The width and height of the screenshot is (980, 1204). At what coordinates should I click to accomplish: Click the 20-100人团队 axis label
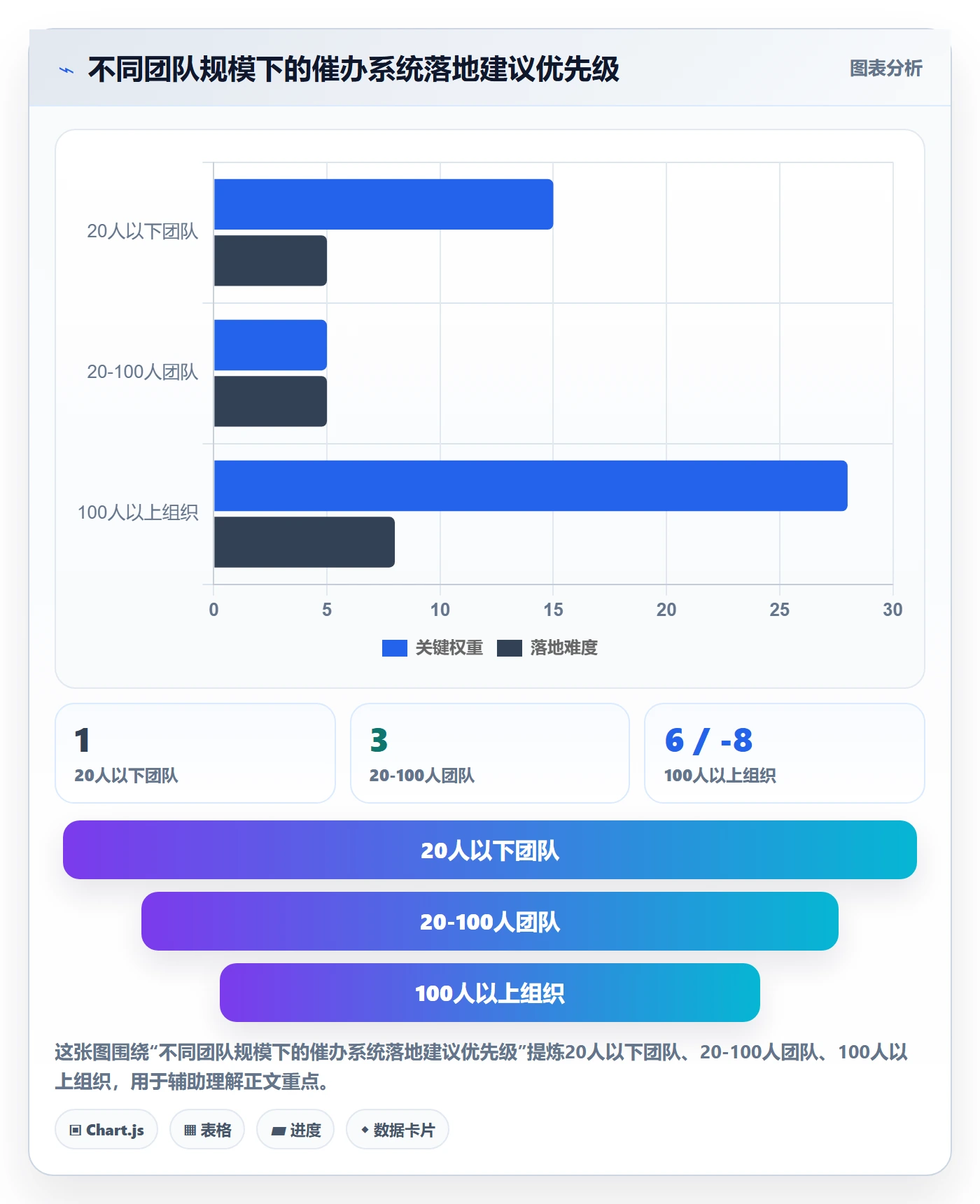(143, 372)
